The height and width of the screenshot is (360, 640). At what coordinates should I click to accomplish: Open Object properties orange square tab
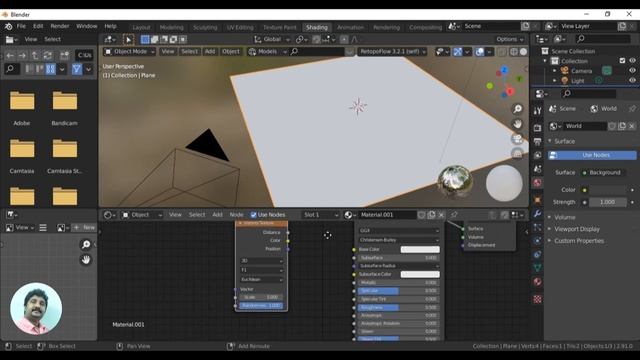tap(538, 200)
